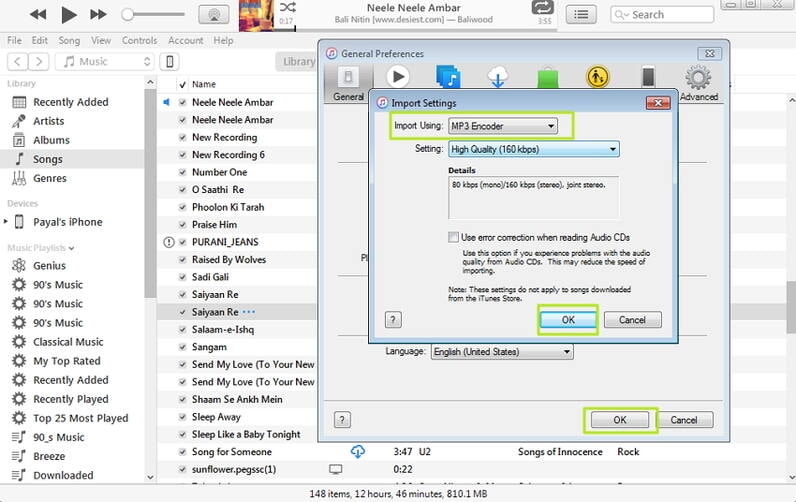Toggle the shuffle icon
The height and width of the screenshot is (502, 796).
pyautogui.click(x=287, y=7)
